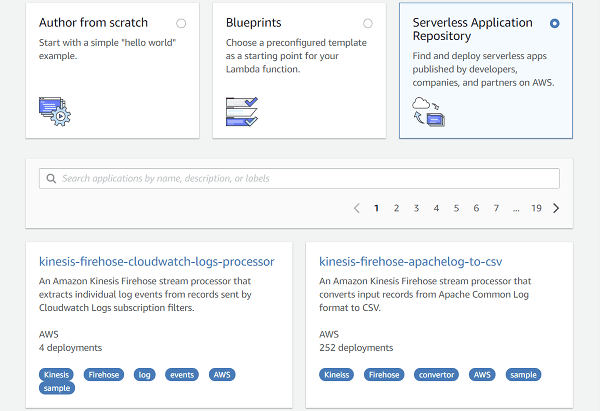Image resolution: width=600 pixels, height=411 pixels.
Task: Select the Blueprints radio button
Action: point(368,24)
